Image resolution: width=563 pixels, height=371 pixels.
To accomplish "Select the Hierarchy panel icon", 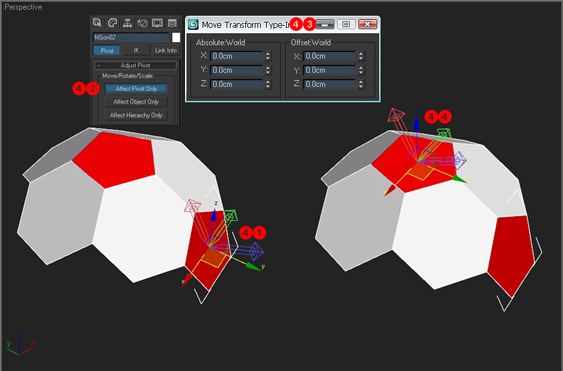I will (x=127, y=23).
